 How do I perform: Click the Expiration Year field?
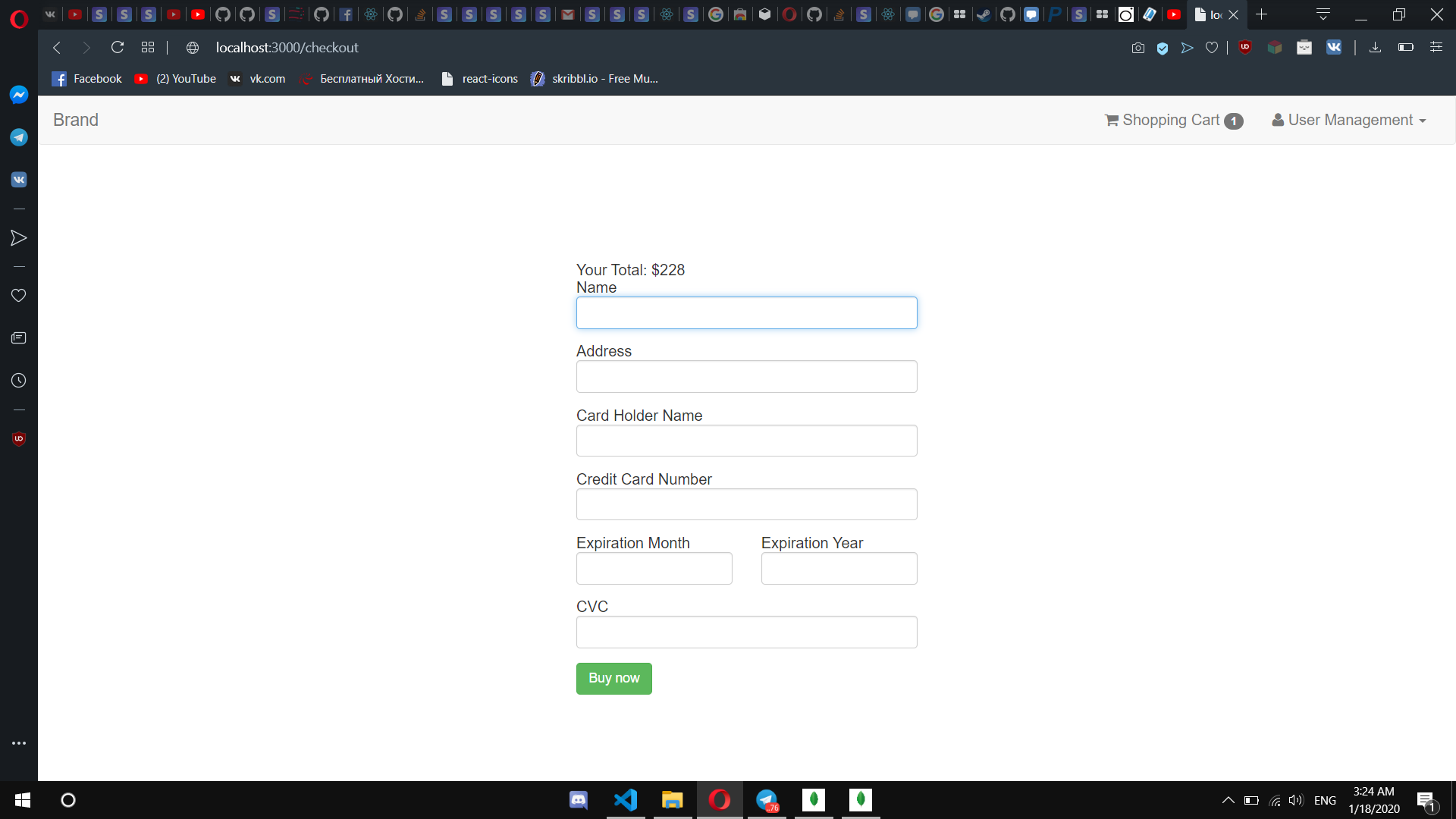click(x=839, y=568)
